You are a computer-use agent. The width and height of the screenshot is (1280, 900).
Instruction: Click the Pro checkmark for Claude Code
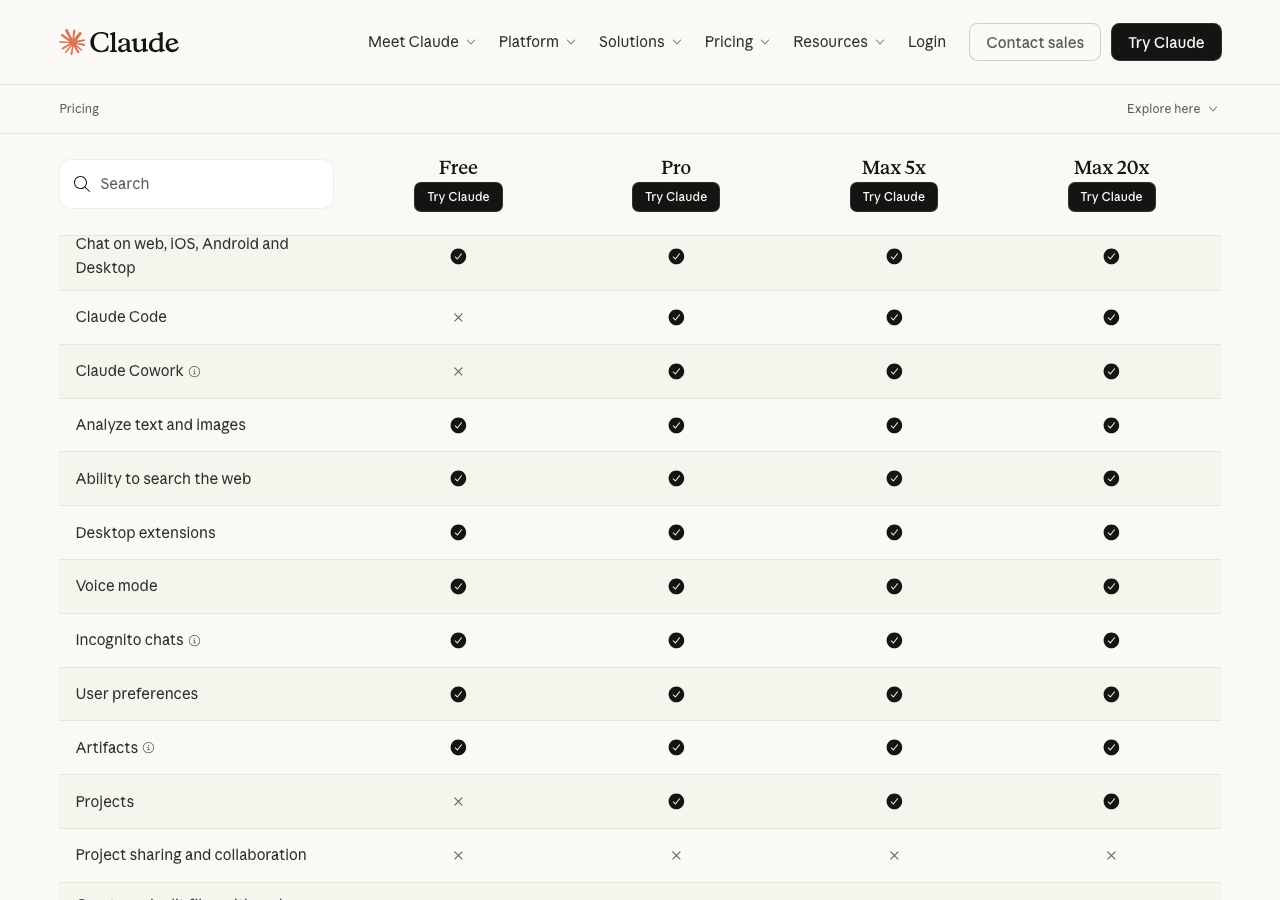click(x=676, y=318)
